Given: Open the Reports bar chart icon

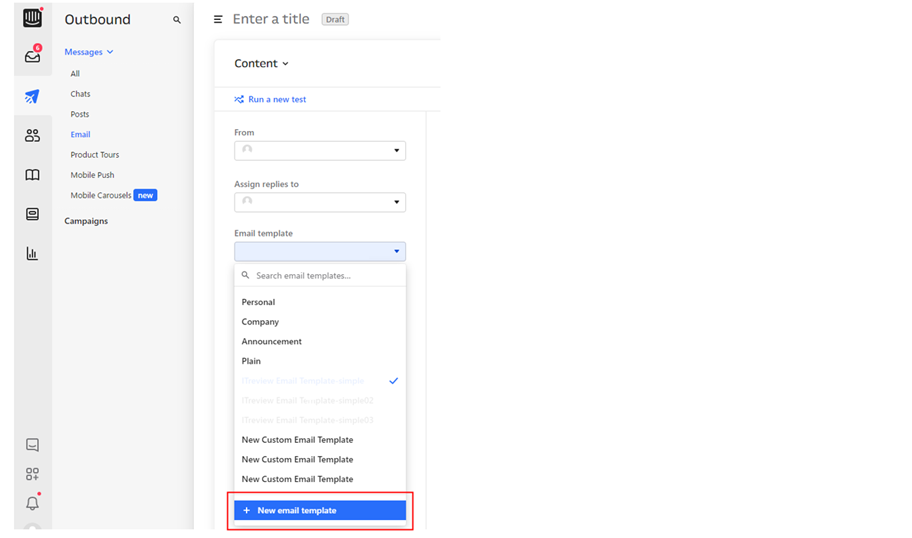Looking at the screenshot, I should click(32, 254).
